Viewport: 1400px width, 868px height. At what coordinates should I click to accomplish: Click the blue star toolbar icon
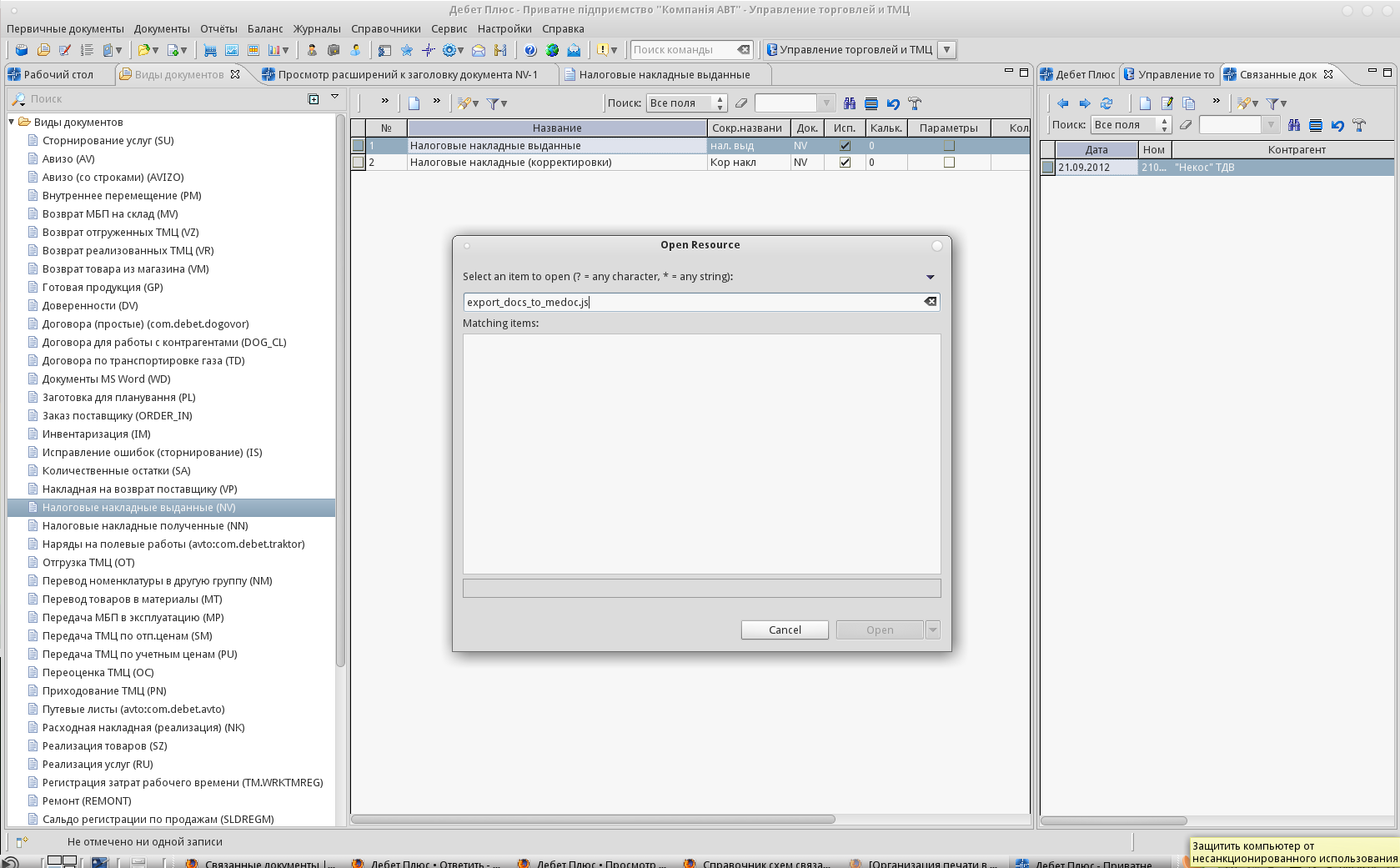pos(407,50)
